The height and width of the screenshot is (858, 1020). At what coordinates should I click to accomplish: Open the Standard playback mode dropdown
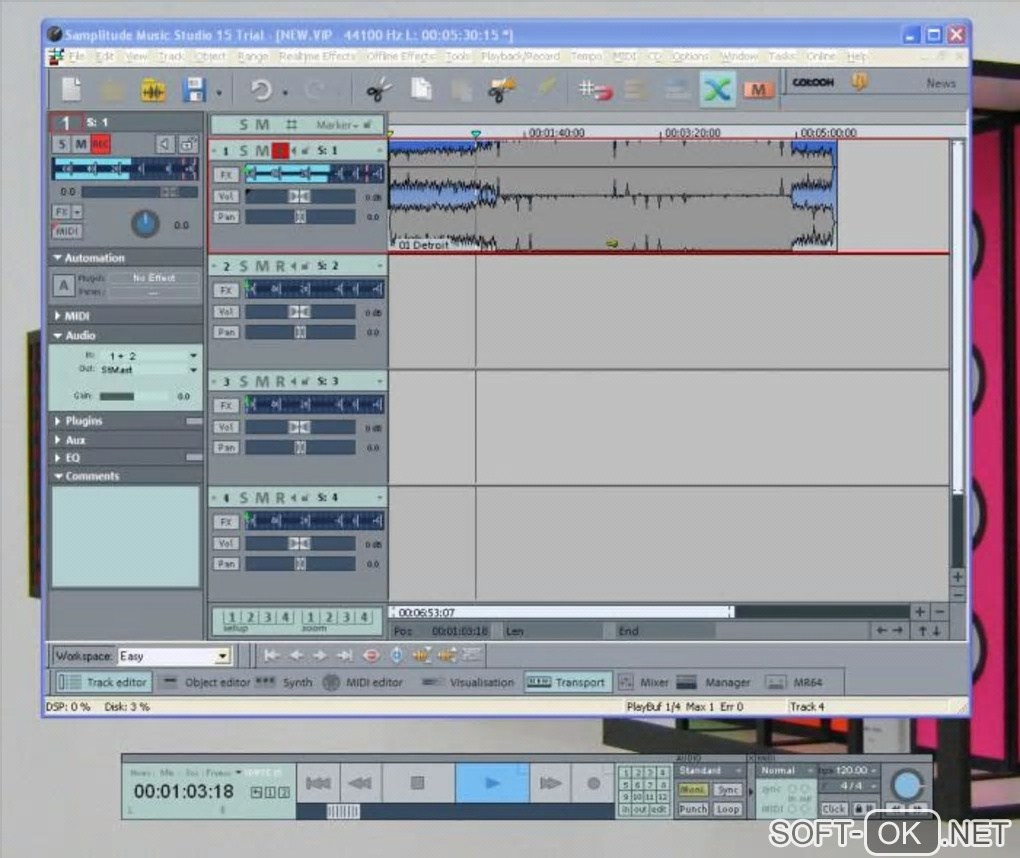(x=710, y=770)
